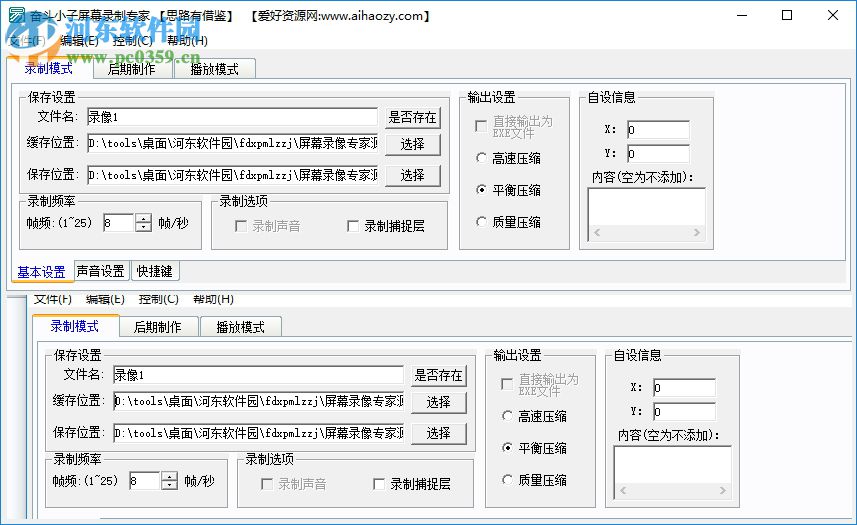The image size is (857, 525).
Task: Click the upper 保存位置 path field
Action: coord(232,175)
